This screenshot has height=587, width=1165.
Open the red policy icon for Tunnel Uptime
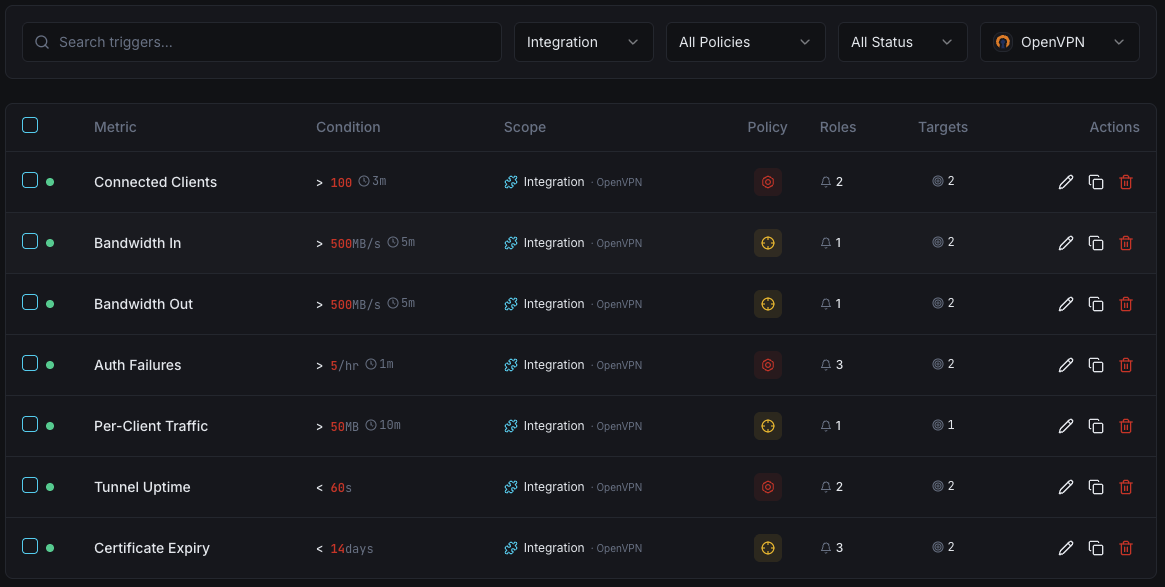point(768,487)
